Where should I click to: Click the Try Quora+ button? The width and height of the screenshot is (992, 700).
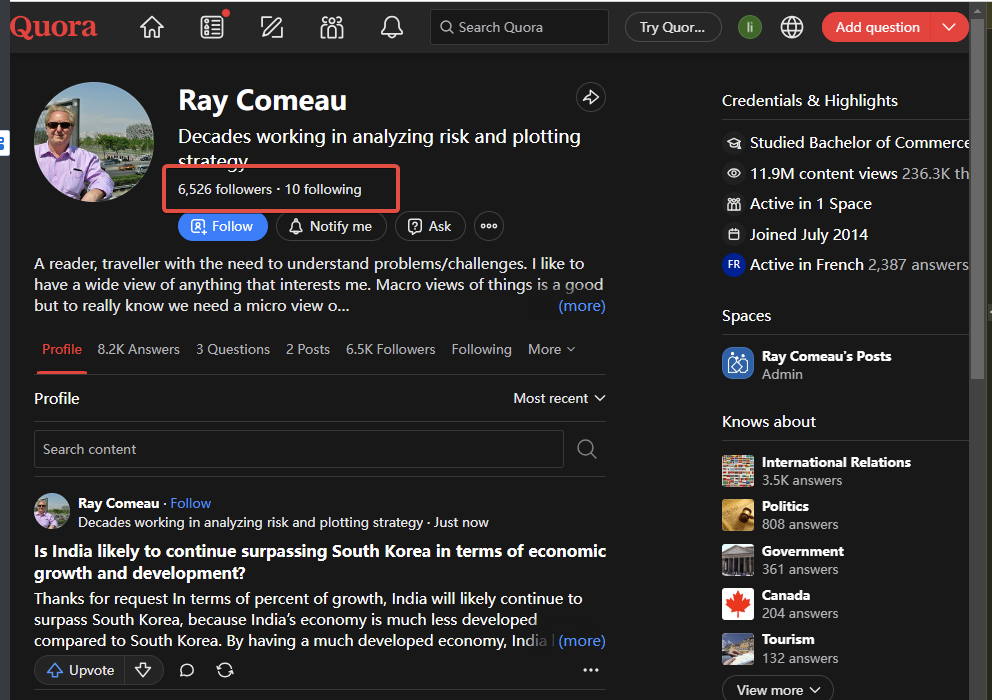point(673,27)
